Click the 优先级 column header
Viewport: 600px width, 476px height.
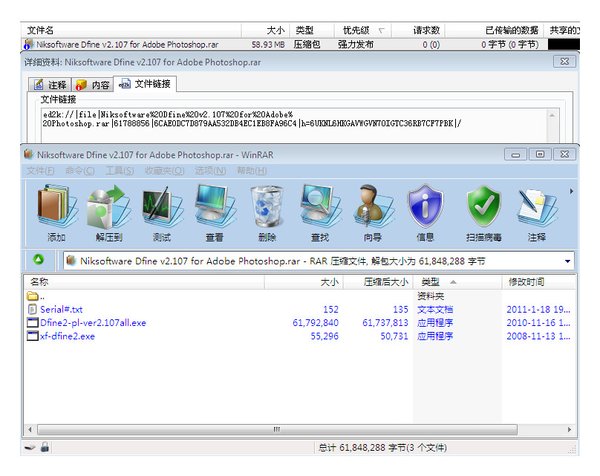(363, 30)
